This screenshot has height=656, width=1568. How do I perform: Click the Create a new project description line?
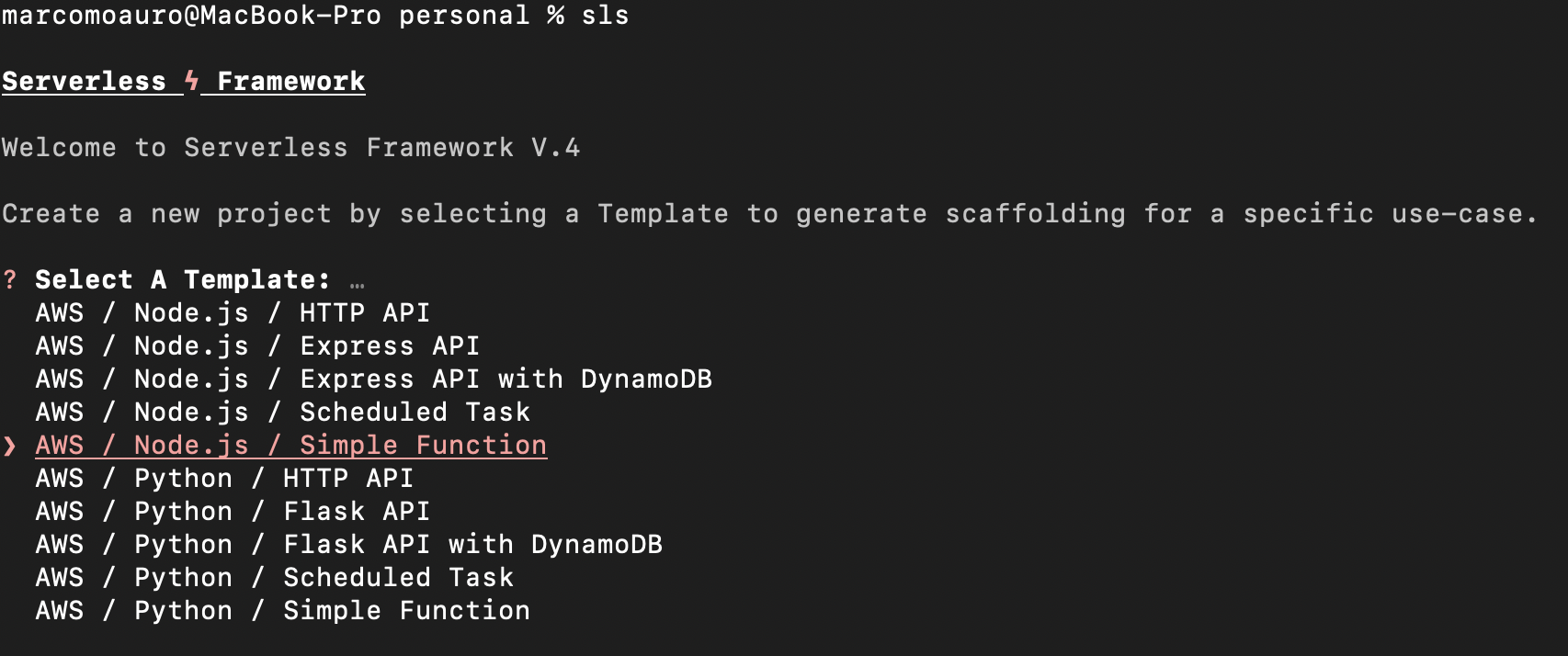768,214
